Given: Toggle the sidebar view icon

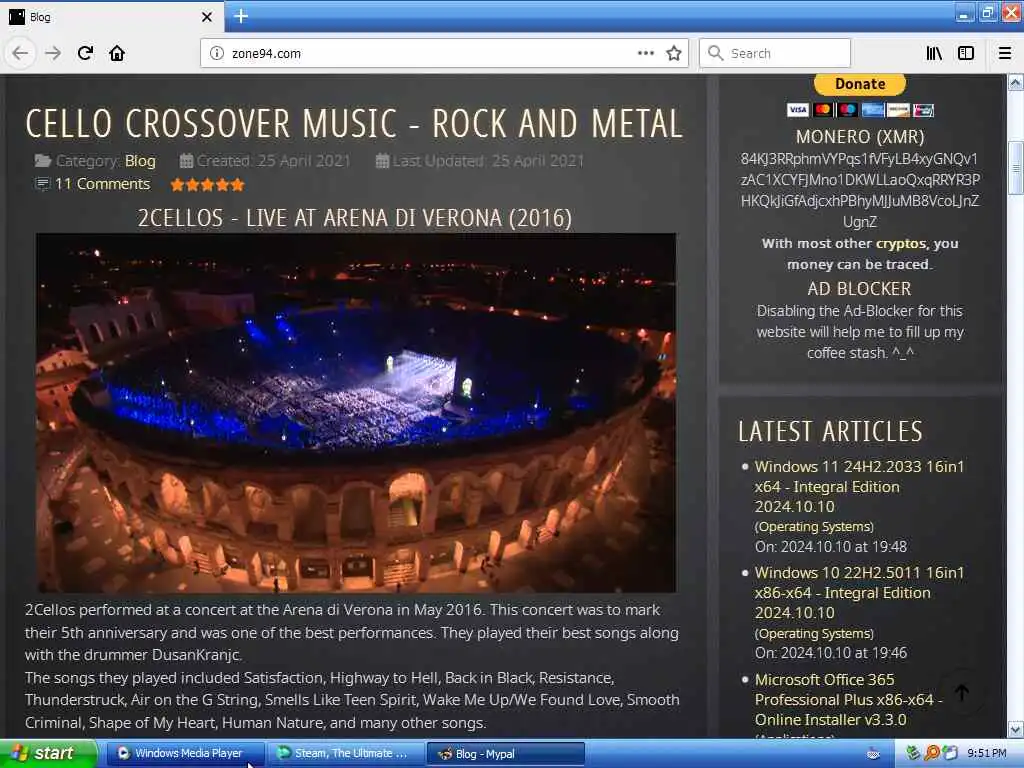Looking at the screenshot, I should click(x=966, y=53).
